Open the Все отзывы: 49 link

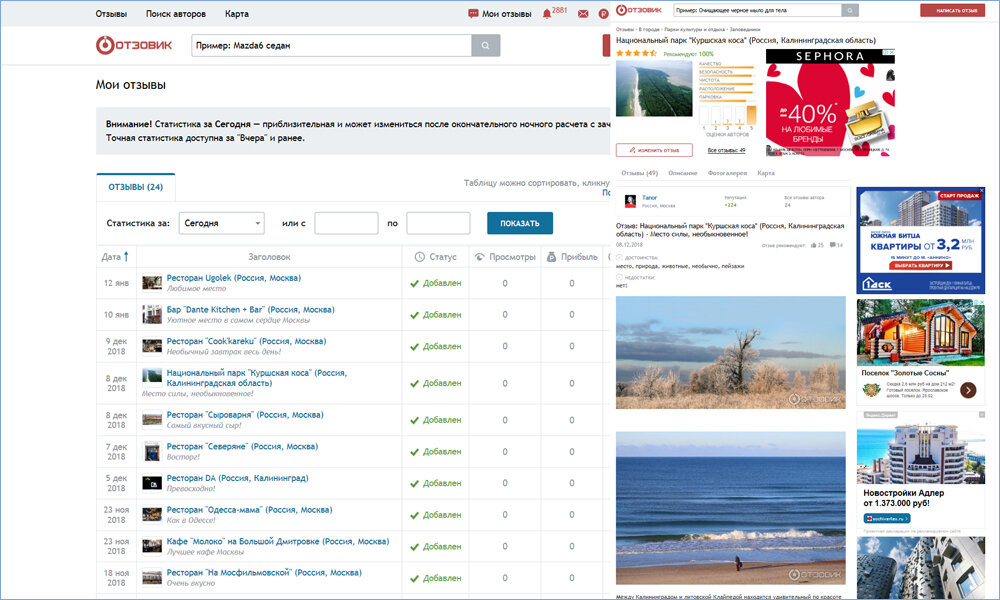(x=726, y=150)
